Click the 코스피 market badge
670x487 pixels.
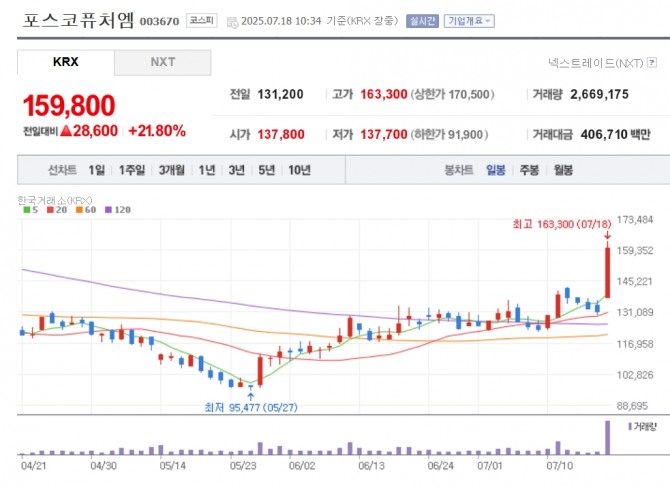[201, 21]
